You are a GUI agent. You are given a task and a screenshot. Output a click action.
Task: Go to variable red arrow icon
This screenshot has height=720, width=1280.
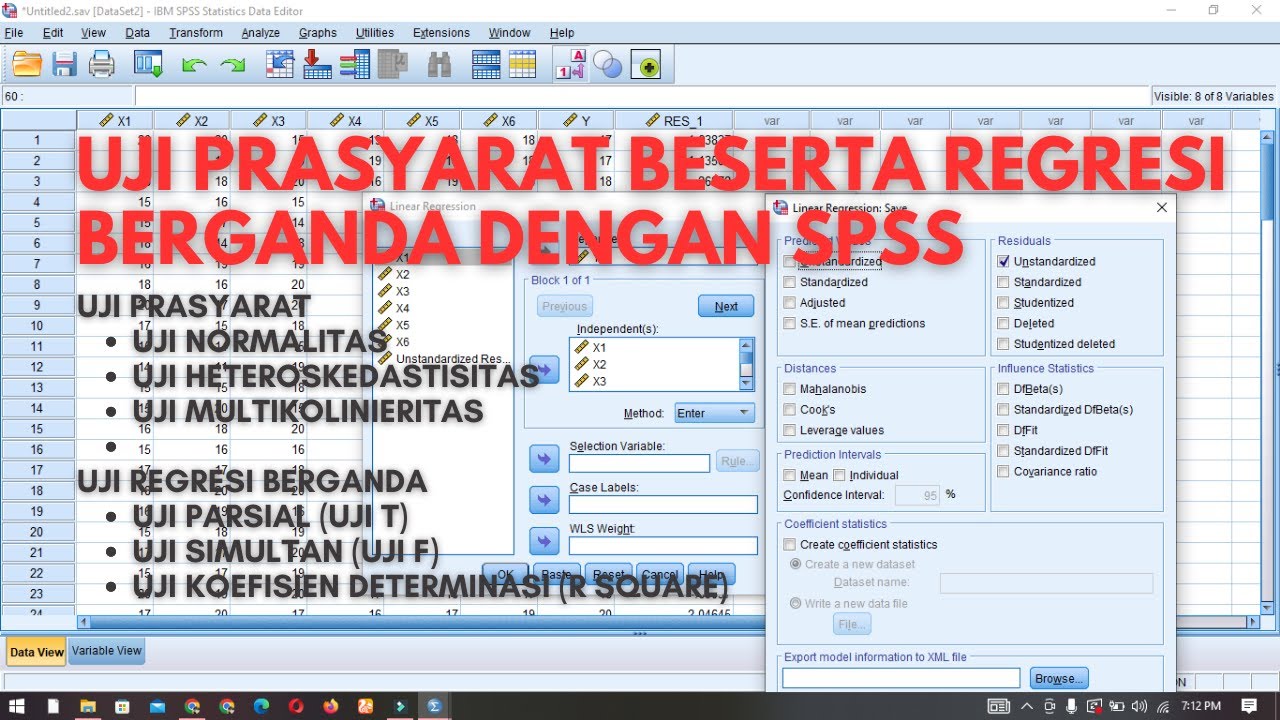click(x=317, y=65)
